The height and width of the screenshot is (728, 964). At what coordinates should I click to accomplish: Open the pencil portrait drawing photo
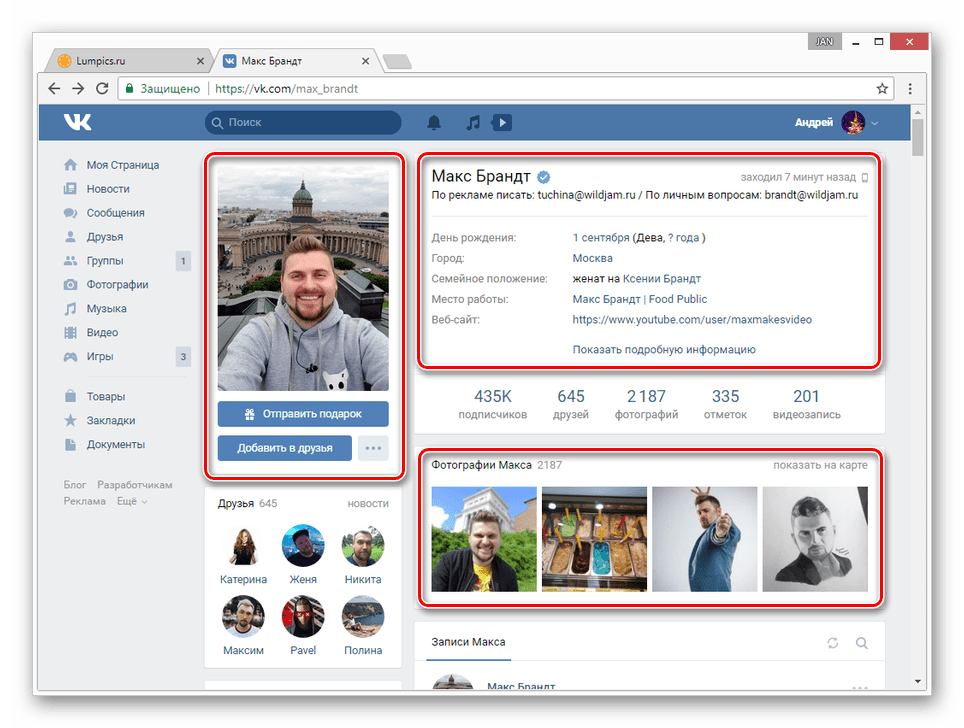click(x=815, y=539)
